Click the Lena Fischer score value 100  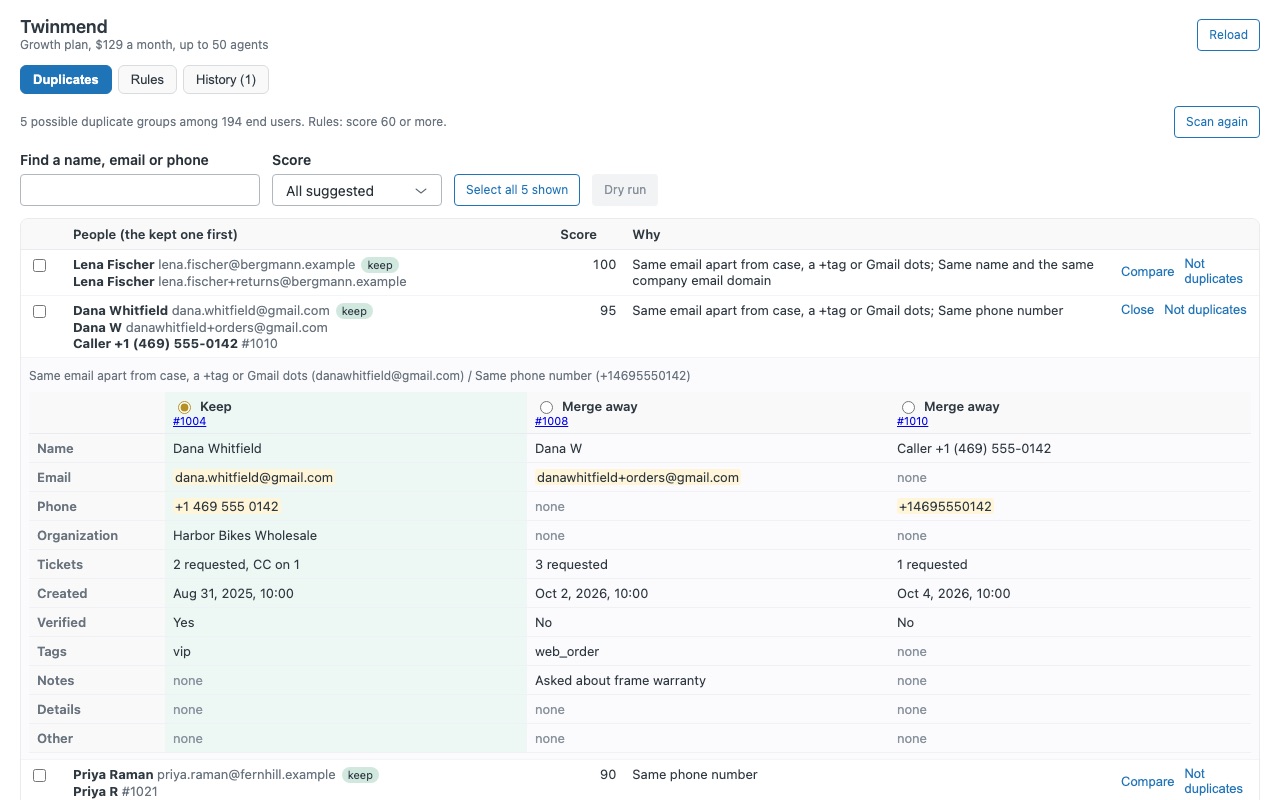pyautogui.click(x=605, y=265)
